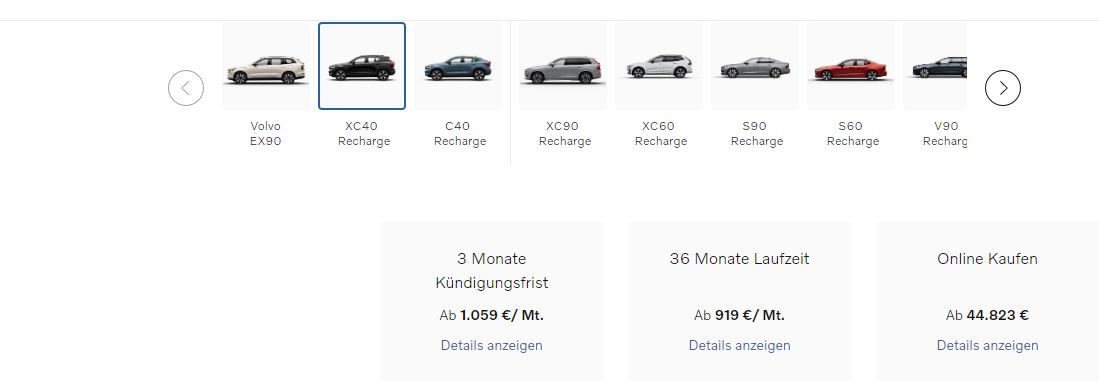The height and width of the screenshot is (381, 1099).
Task: Click the Volvo EX90 text label
Action: point(266,134)
